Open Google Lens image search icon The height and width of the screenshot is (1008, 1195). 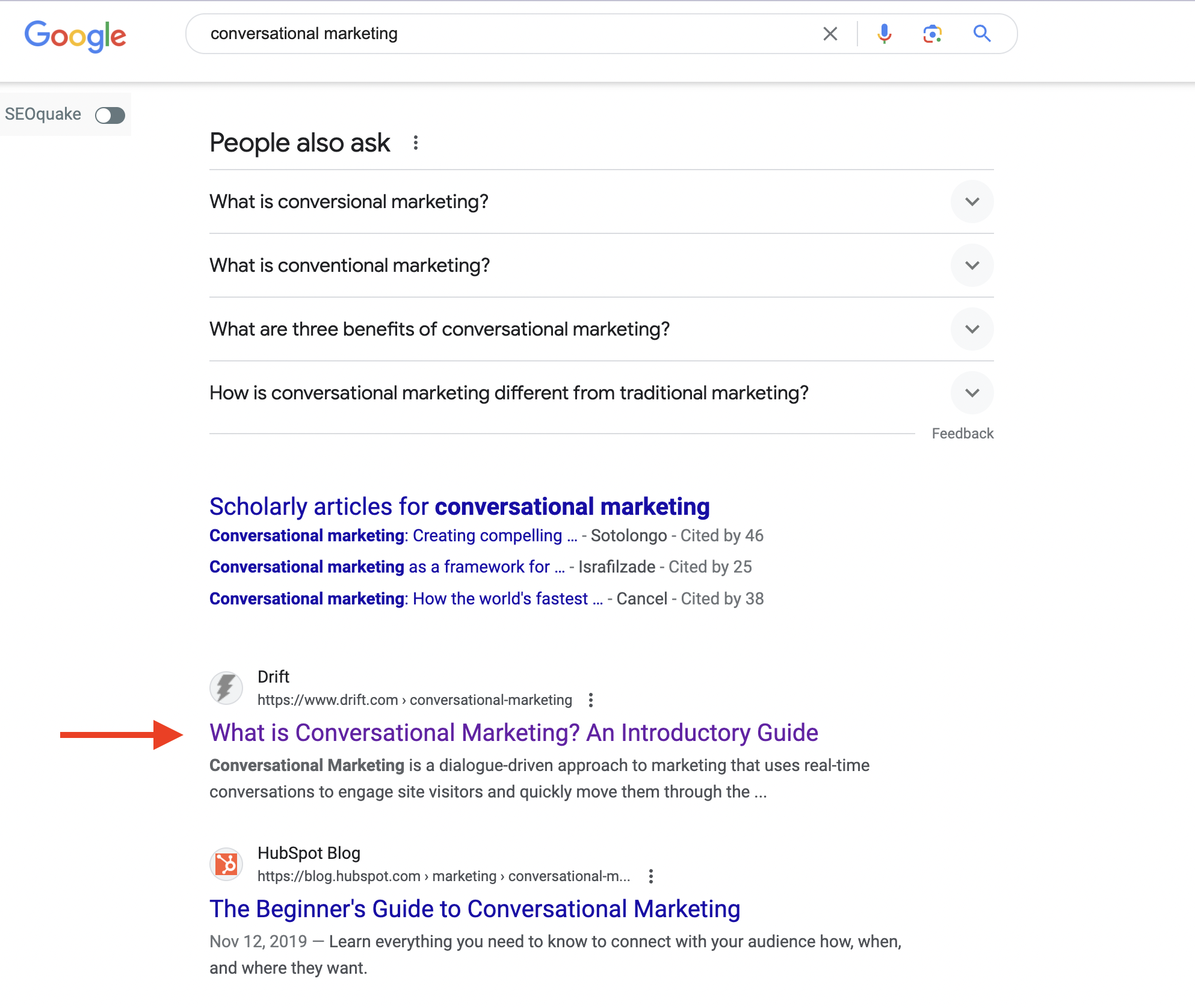coord(932,34)
